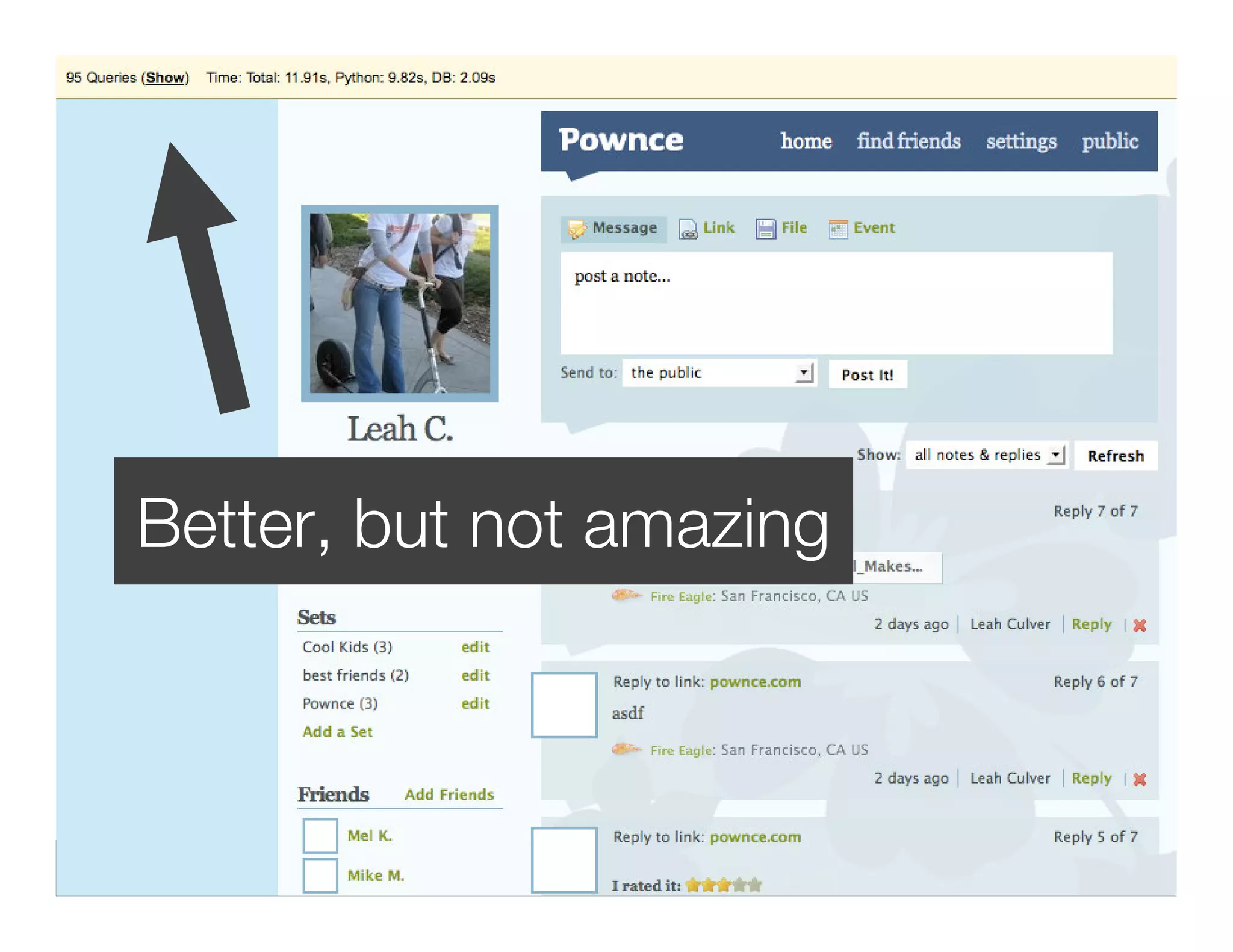Click the star rating in Reply 5 of 7

tap(724, 885)
